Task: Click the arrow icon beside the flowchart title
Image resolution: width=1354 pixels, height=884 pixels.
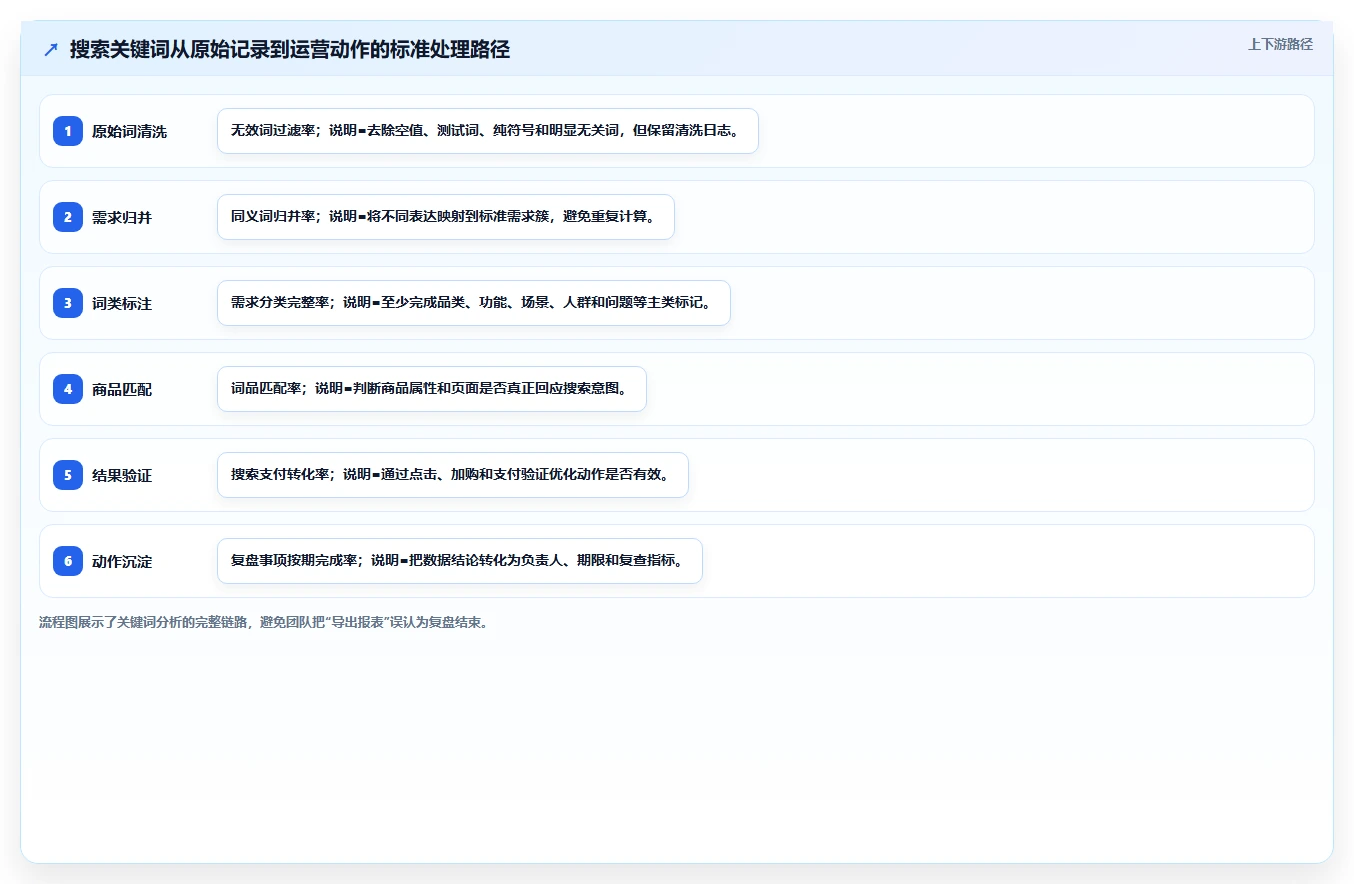Action: pos(51,49)
